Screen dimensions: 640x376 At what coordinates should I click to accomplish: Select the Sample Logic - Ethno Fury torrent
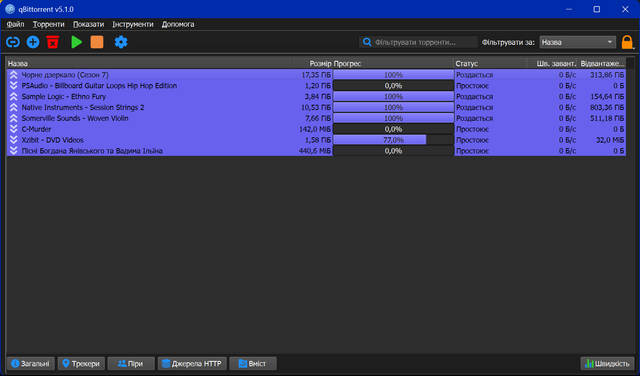(64, 97)
